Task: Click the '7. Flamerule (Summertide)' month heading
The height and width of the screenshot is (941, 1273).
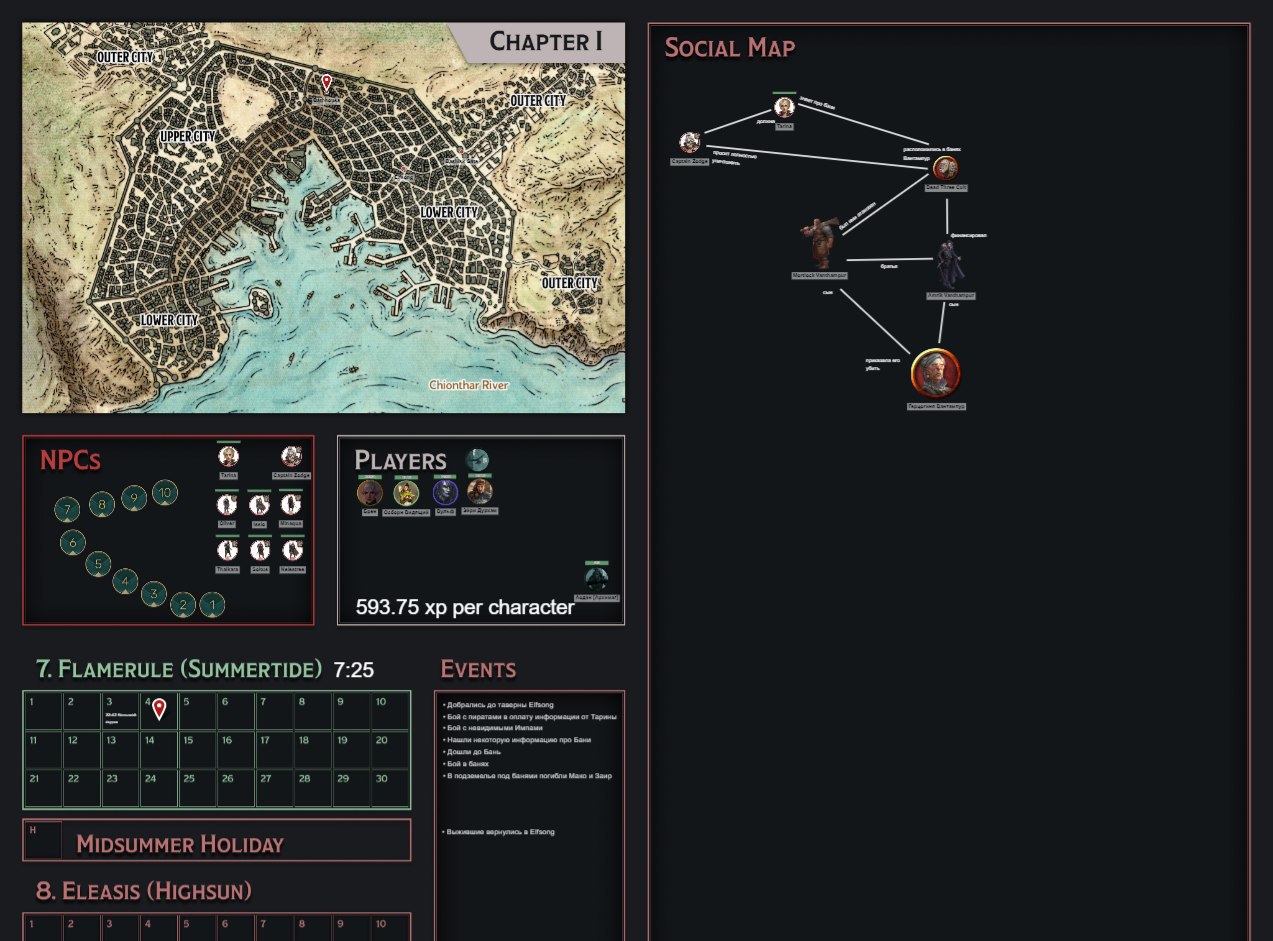Action: point(179,669)
